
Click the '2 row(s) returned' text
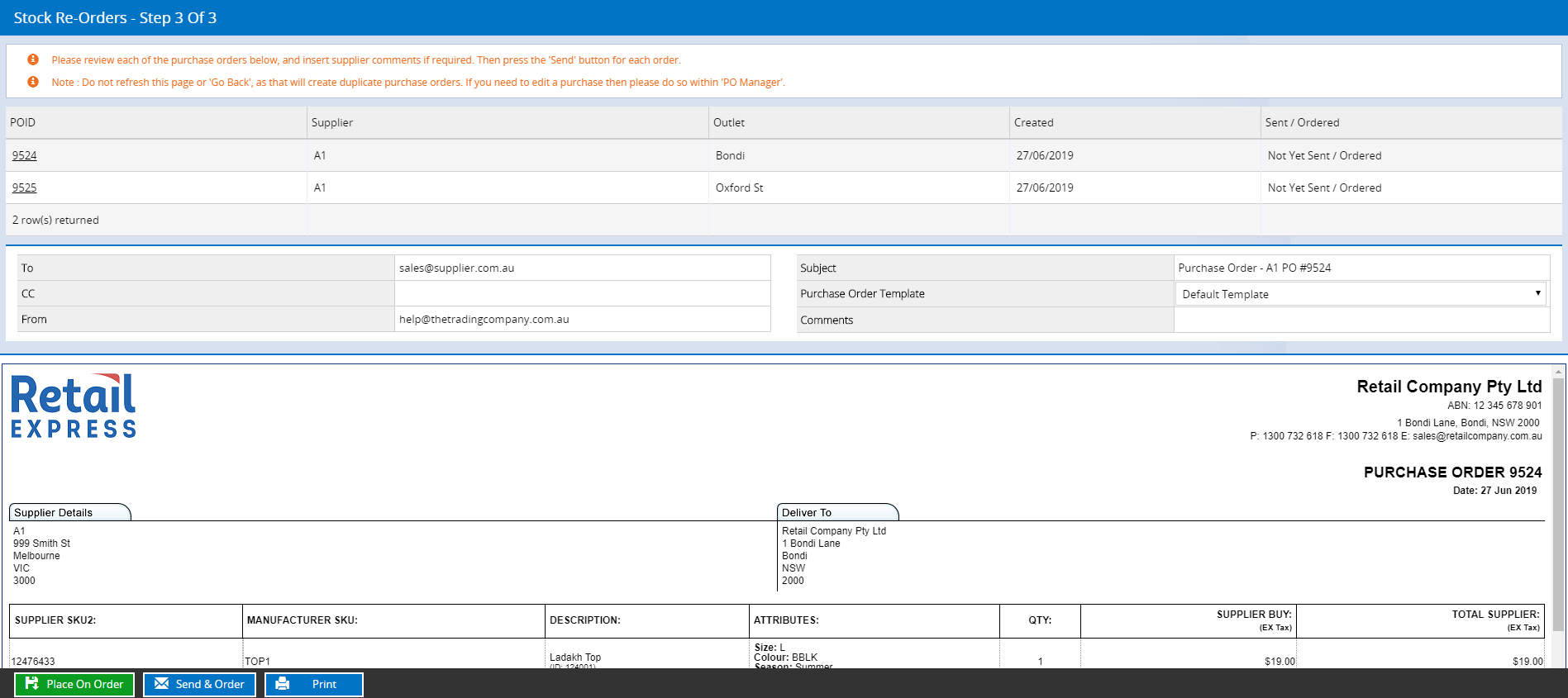point(55,220)
